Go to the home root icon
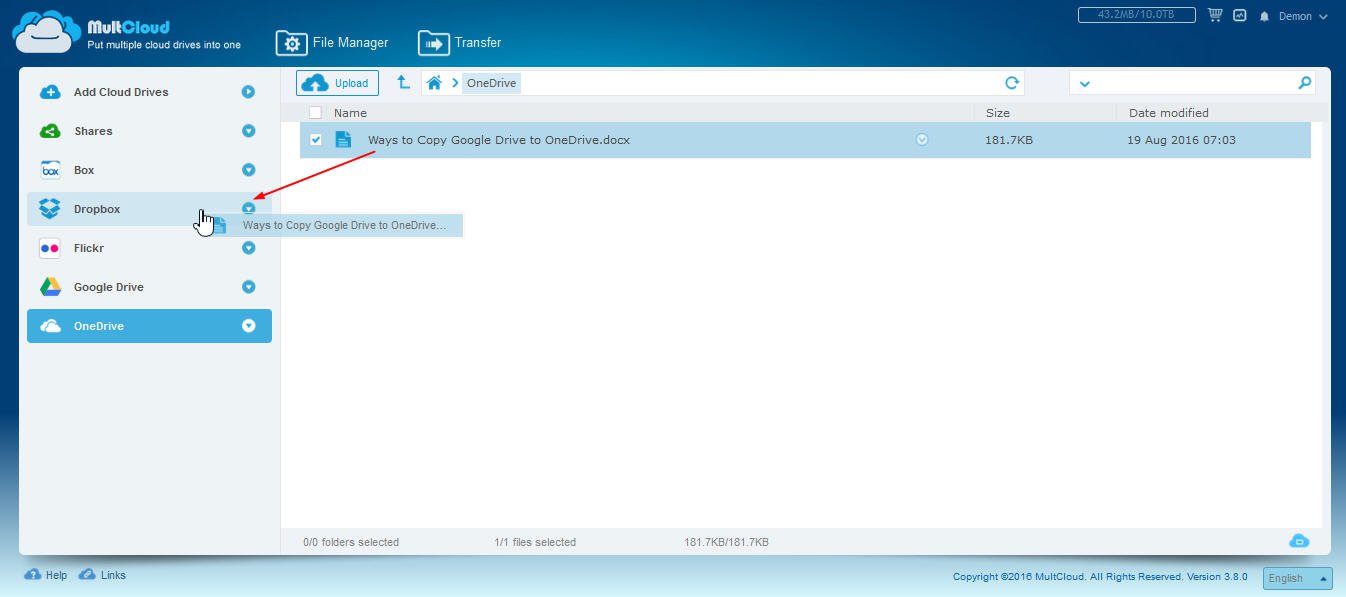 click(x=434, y=83)
